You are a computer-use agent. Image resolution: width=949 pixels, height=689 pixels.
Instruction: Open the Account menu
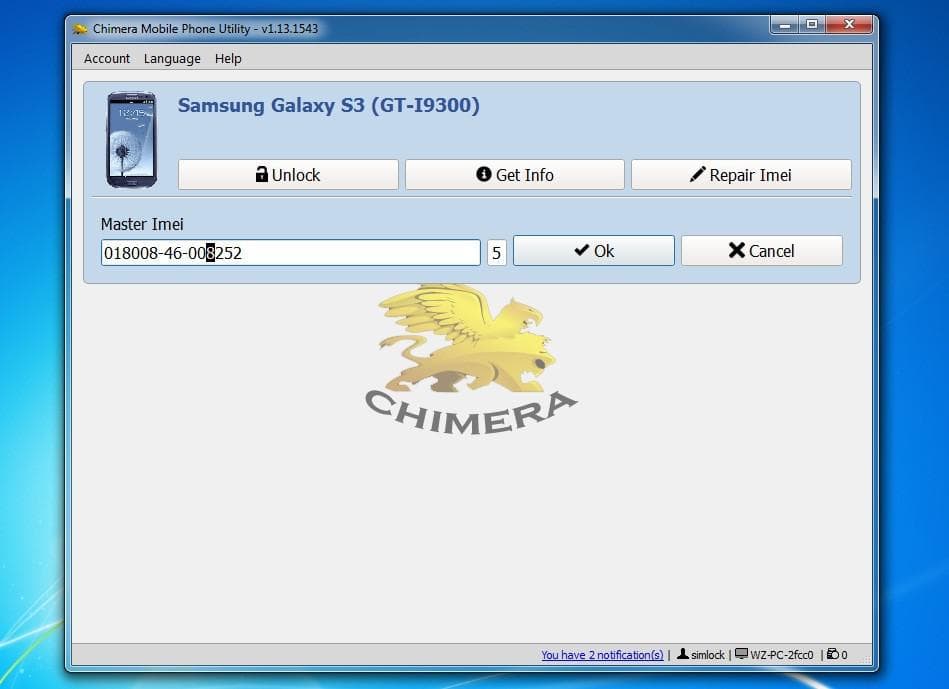[x=106, y=58]
